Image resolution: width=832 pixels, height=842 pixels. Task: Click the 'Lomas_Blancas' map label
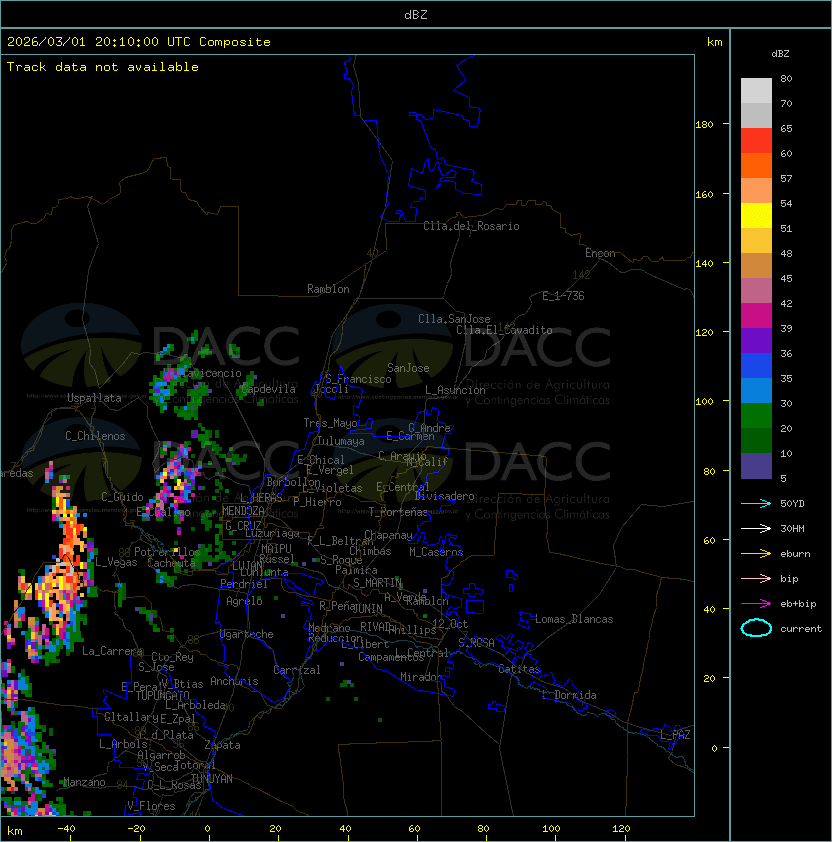pos(574,619)
